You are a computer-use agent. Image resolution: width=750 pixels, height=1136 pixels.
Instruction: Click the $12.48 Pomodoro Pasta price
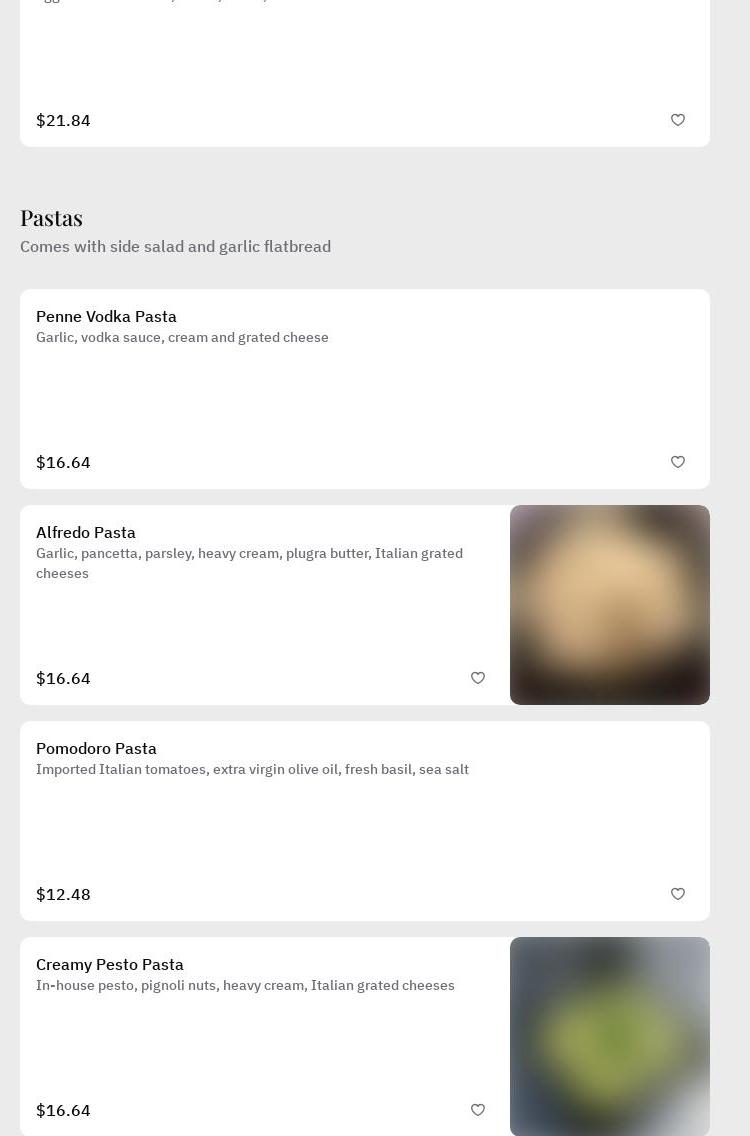(x=63, y=894)
